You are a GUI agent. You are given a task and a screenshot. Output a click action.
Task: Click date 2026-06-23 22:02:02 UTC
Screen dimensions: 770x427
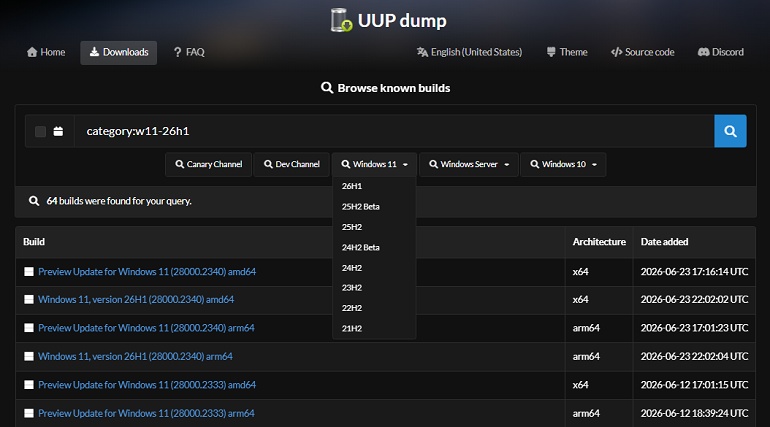[x=694, y=299]
